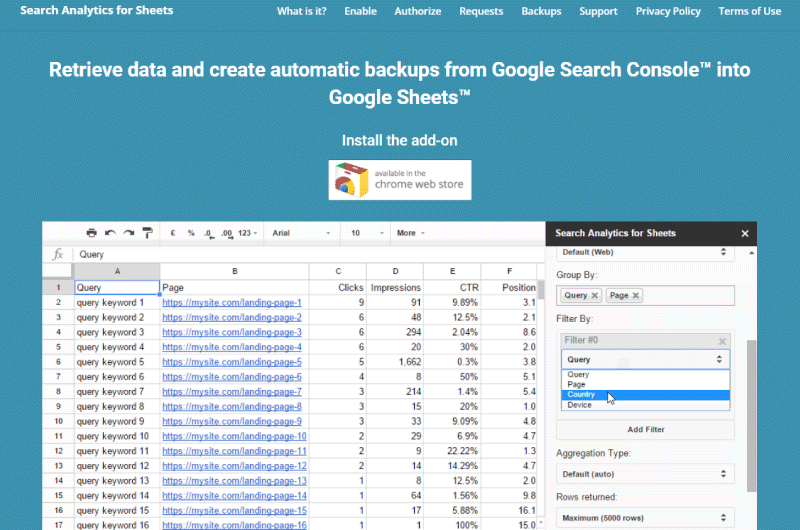Remove the Page group-by tag
Screen dimensions: 800x530
point(636,295)
